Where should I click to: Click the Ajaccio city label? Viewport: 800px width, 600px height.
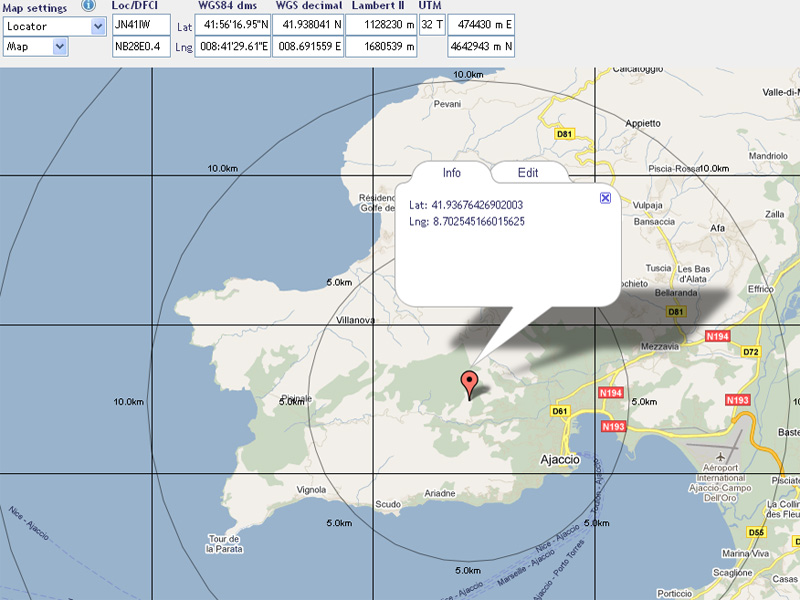[x=560, y=460]
